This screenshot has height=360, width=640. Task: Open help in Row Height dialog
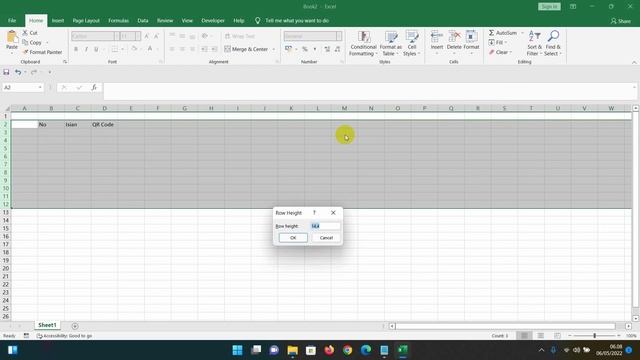tap(314, 213)
